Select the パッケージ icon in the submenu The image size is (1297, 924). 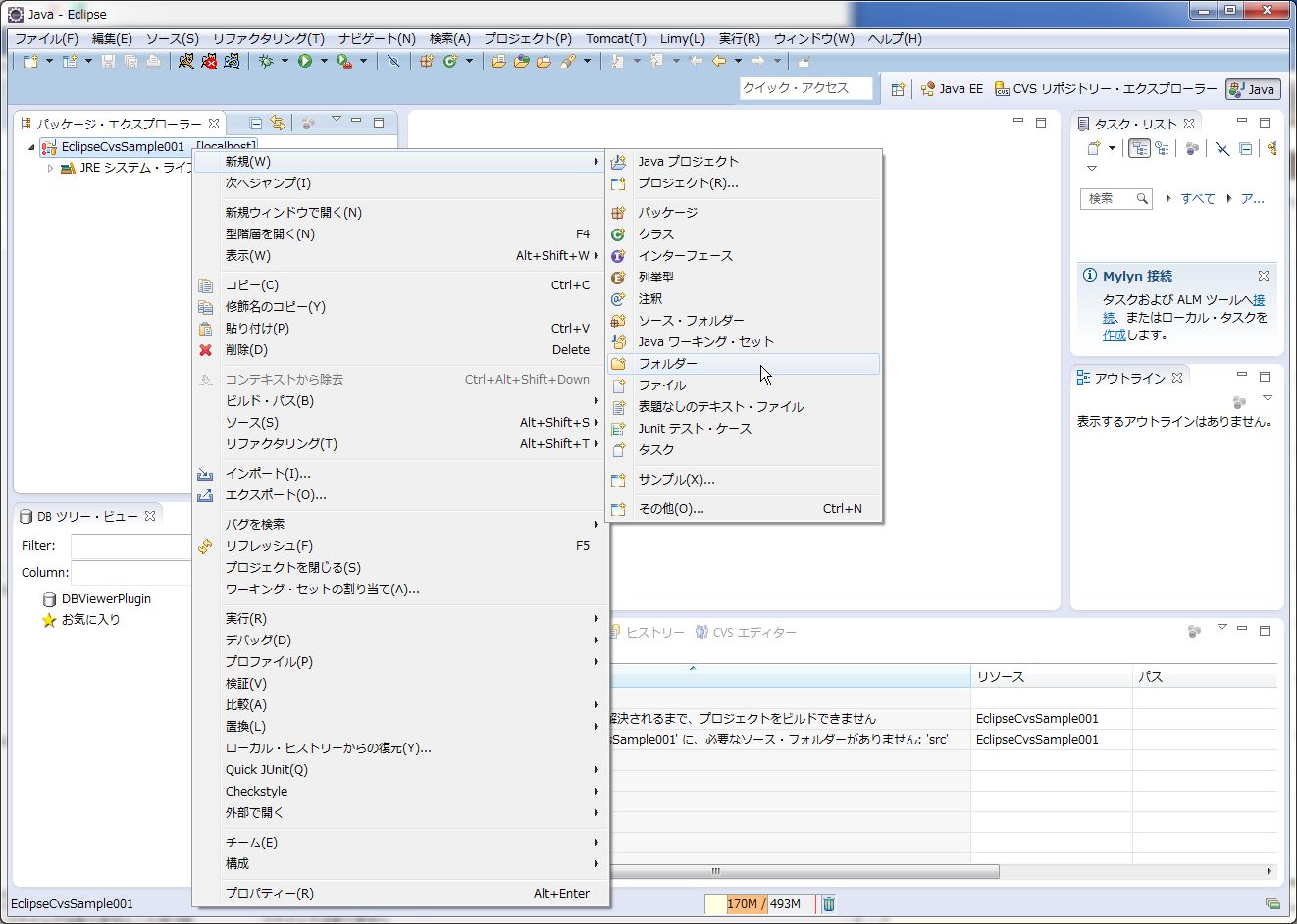pos(618,212)
